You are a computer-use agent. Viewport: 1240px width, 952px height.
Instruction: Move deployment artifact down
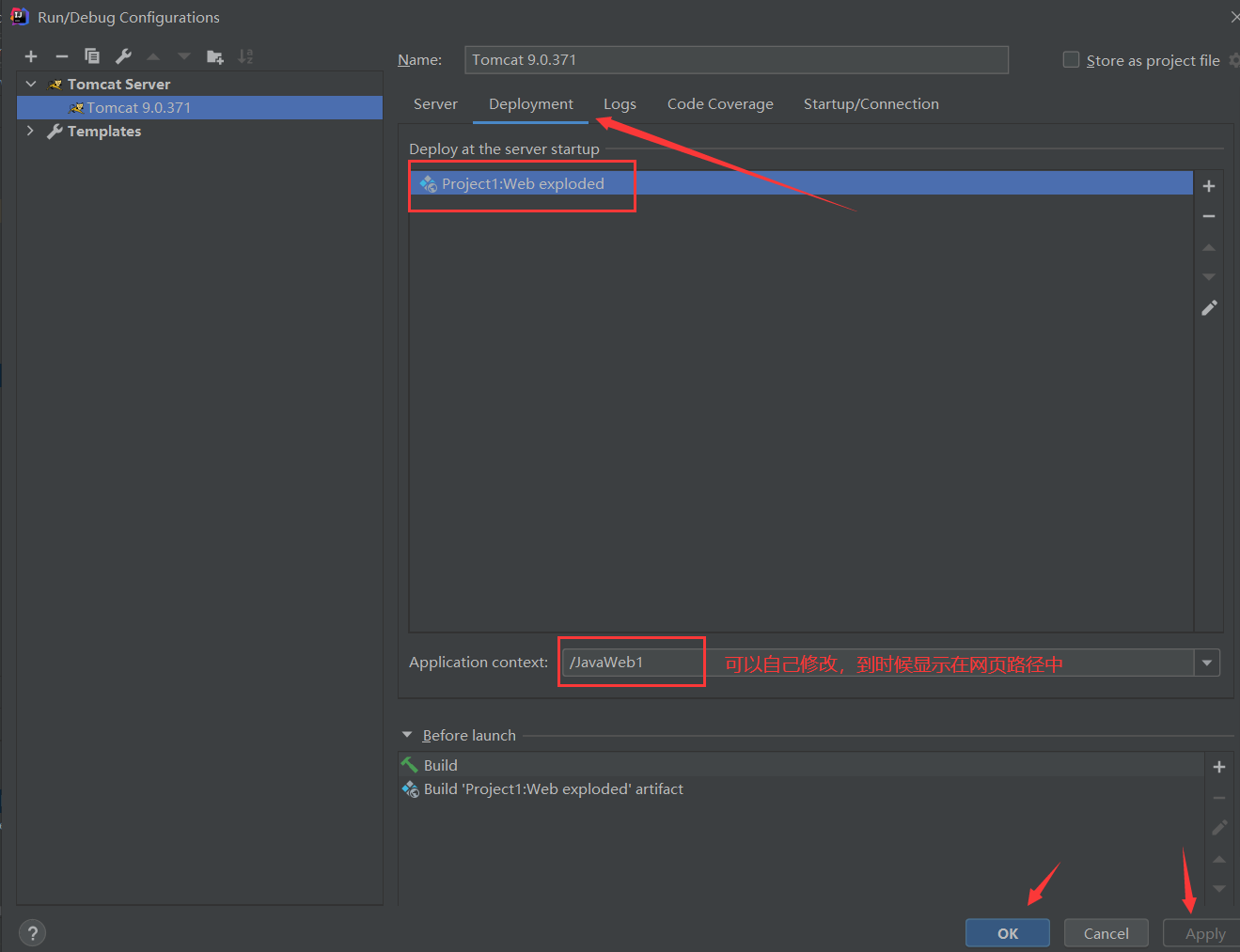coord(1209,277)
